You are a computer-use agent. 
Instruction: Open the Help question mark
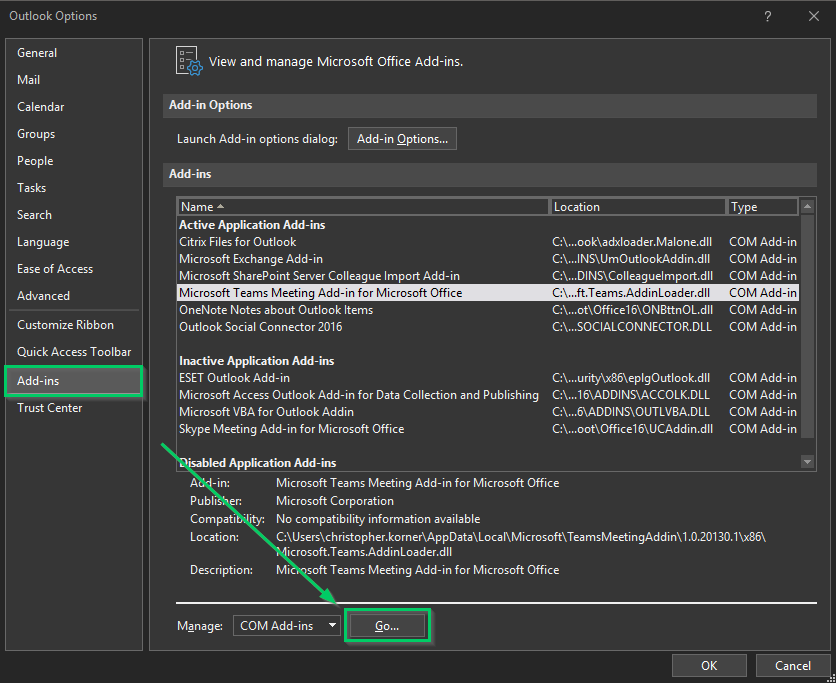coord(767,16)
